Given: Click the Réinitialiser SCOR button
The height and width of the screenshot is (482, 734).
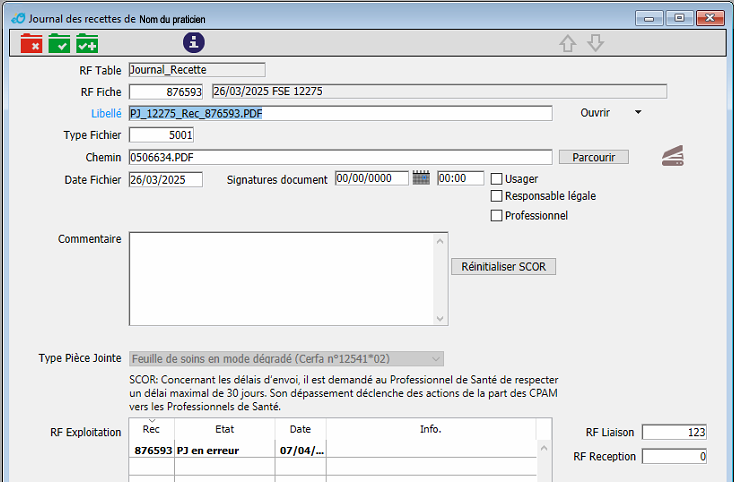Looking at the screenshot, I should click(504, 267).
